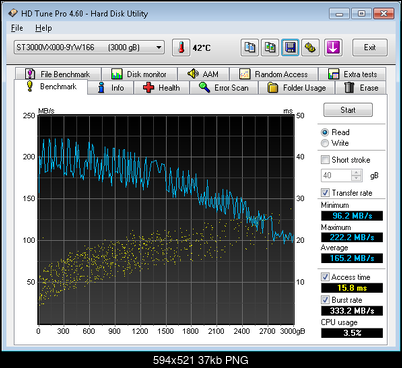Image resolution: width=402 pixels, height=368 pixels.
Task: Close the HD Tune Pro window
Action: click(384, 13)
